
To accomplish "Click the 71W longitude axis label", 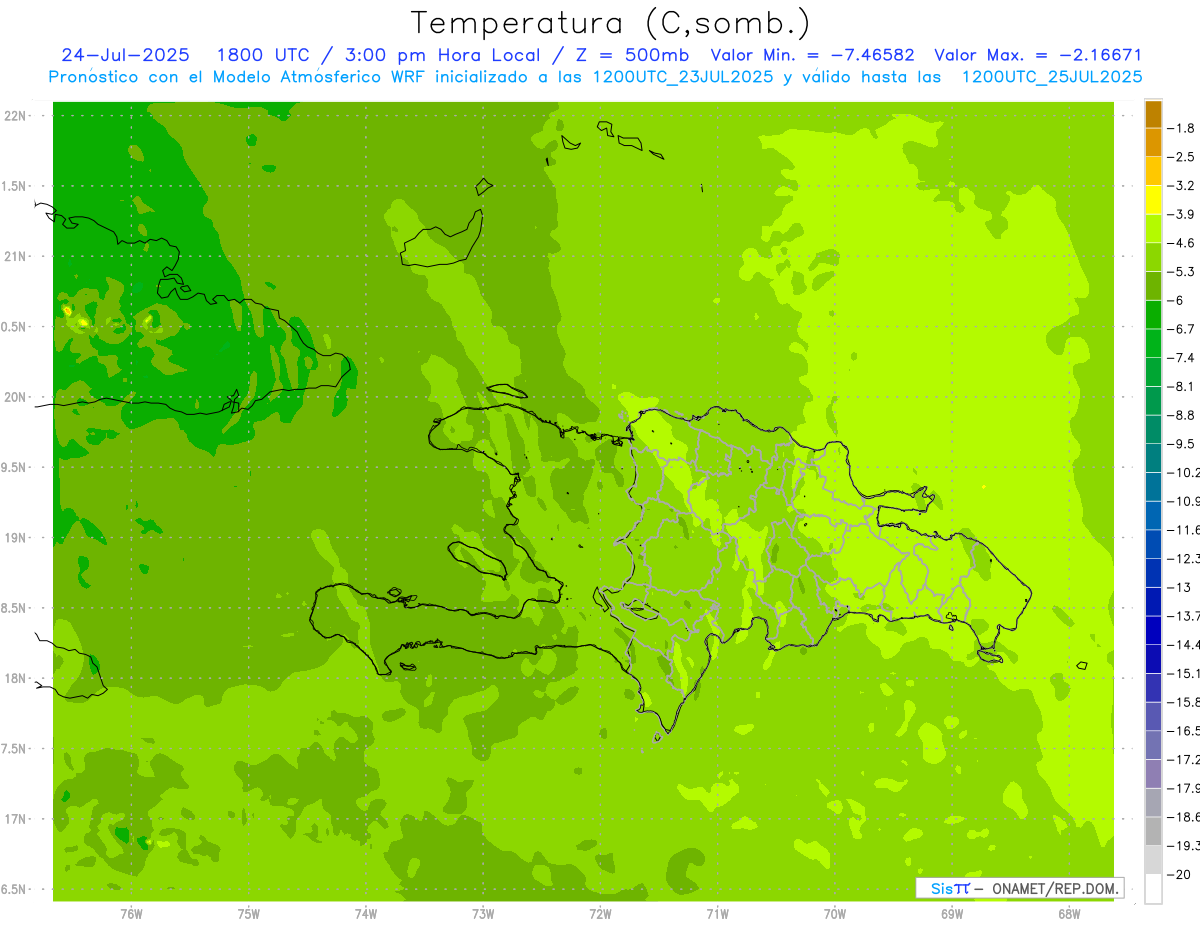I will tap(717, 913).
